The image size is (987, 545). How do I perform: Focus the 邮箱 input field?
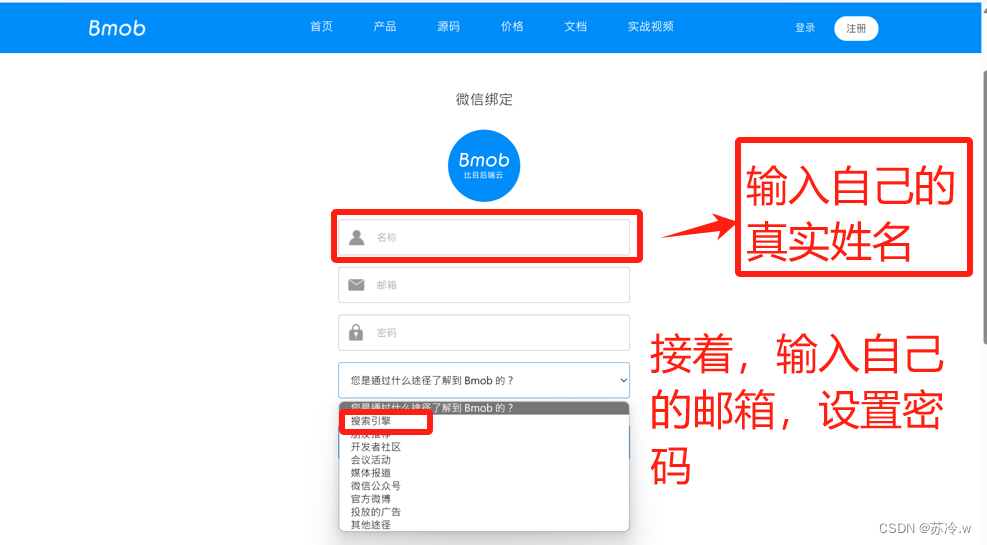(484, 285)
